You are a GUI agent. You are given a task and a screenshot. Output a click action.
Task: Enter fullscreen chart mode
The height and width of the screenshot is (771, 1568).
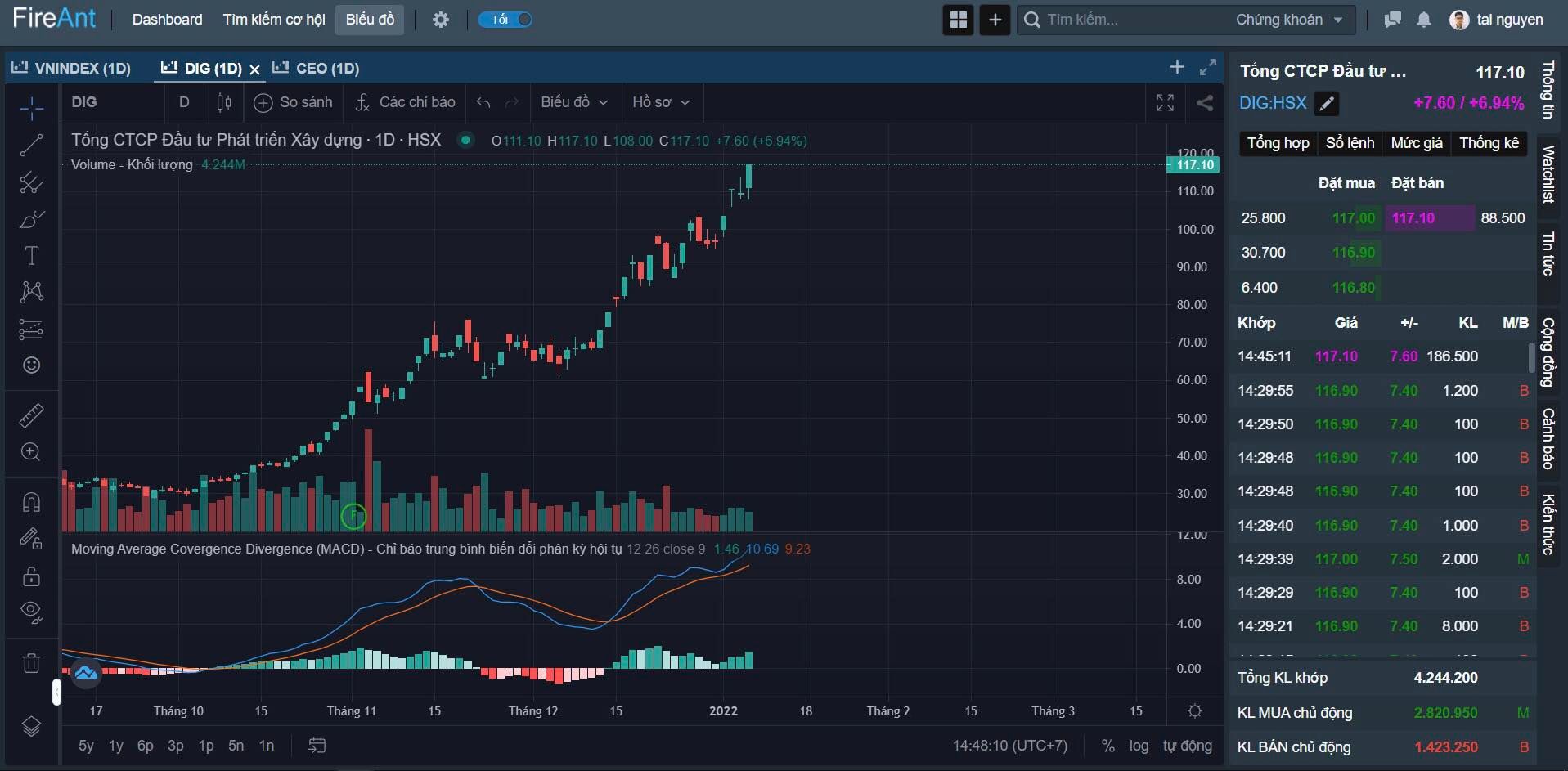tap(1165, 102)
